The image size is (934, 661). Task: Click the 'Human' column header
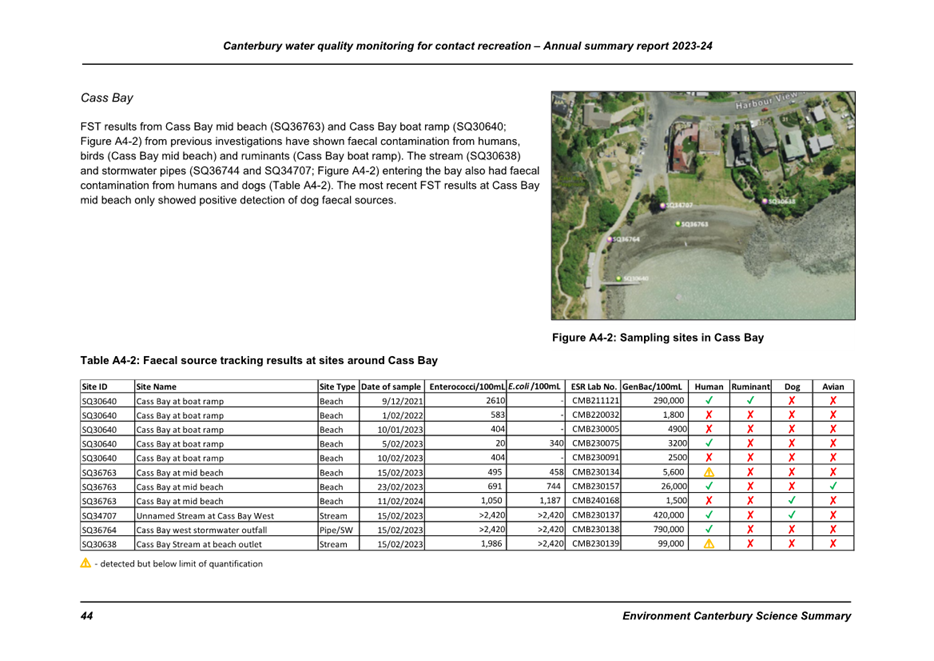[709, 386]
